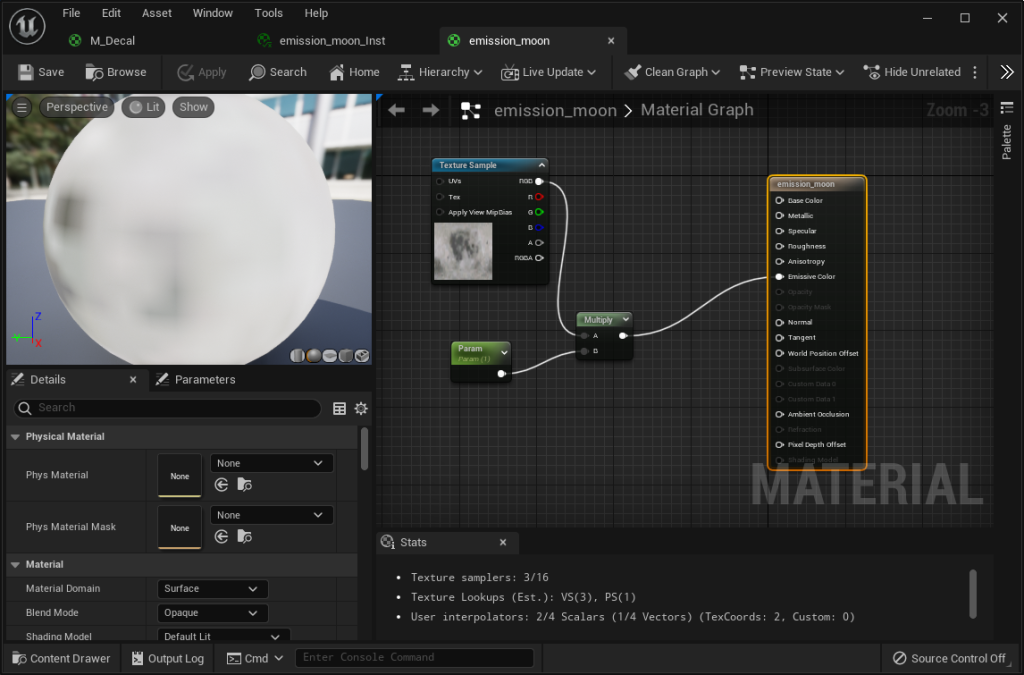Switch to emission_moon_Inst tab
The width and height of the screenshot is (1024, 675).
click(x=322, y=40)
